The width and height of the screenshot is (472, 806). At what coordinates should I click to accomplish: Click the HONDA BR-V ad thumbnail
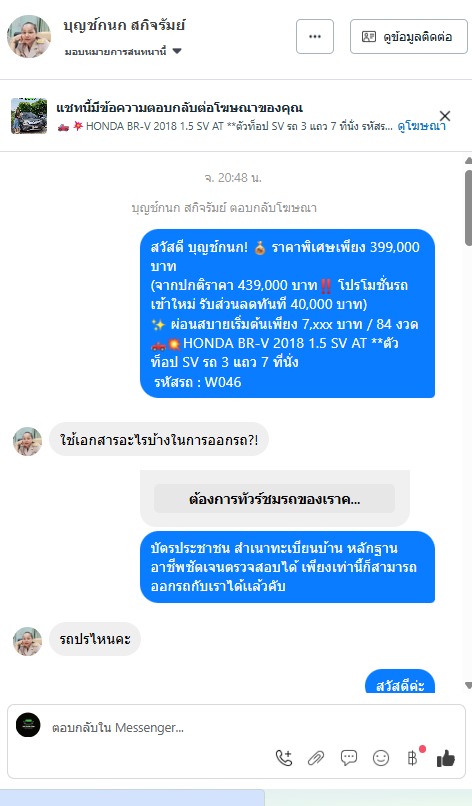point(29,116)
